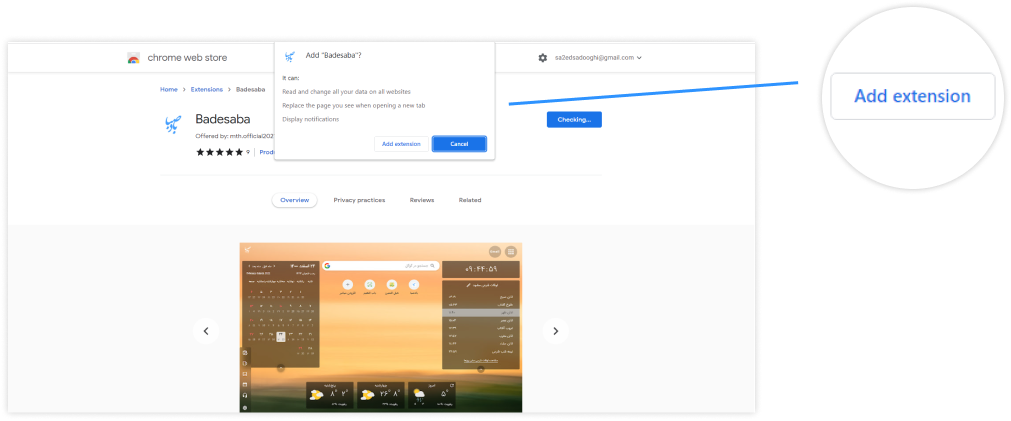This screenshot has height=421, width=1011.
Task: Open the category link beside the star rating
Action: [x=266, y=152]
